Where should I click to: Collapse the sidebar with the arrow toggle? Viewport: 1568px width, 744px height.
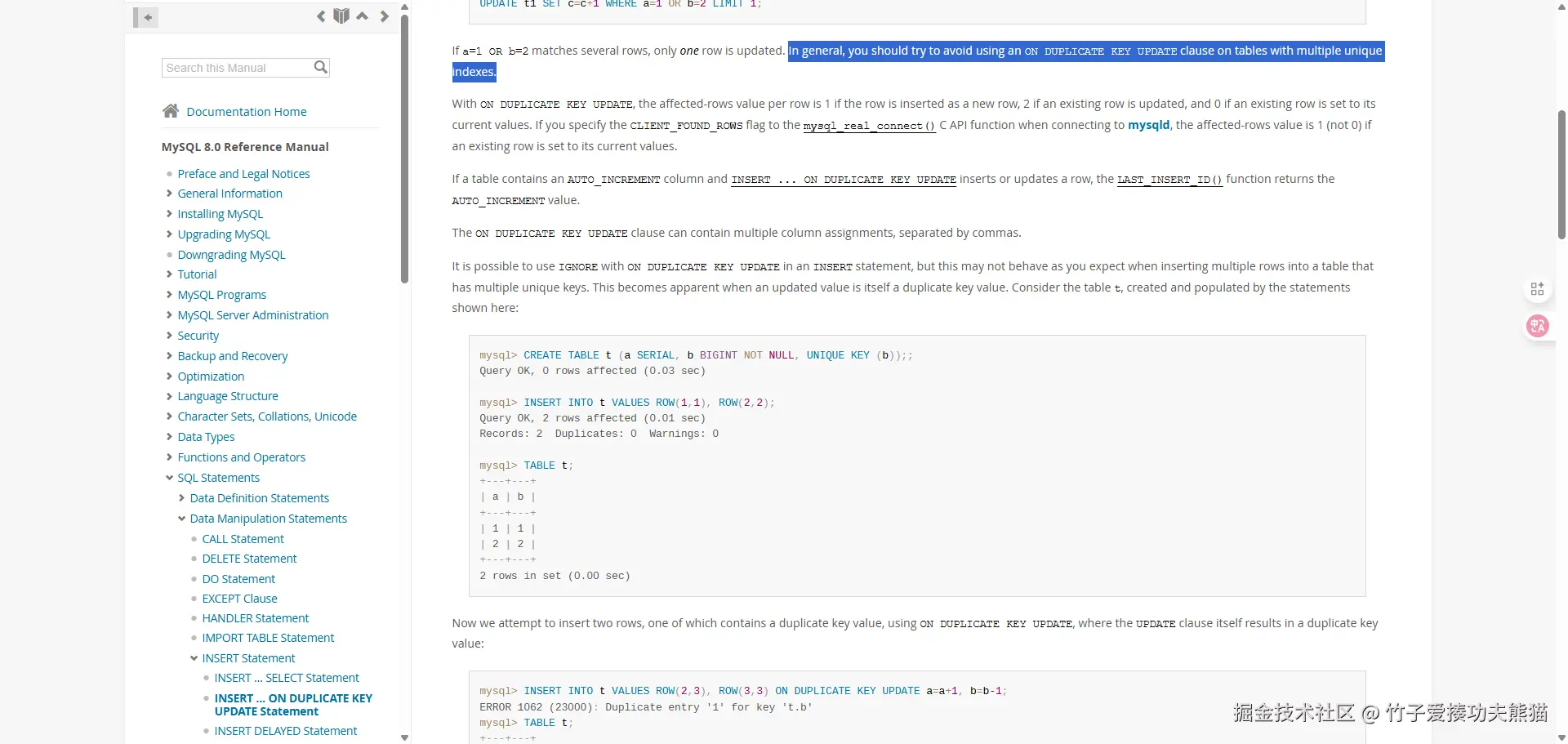click(145, 17)
